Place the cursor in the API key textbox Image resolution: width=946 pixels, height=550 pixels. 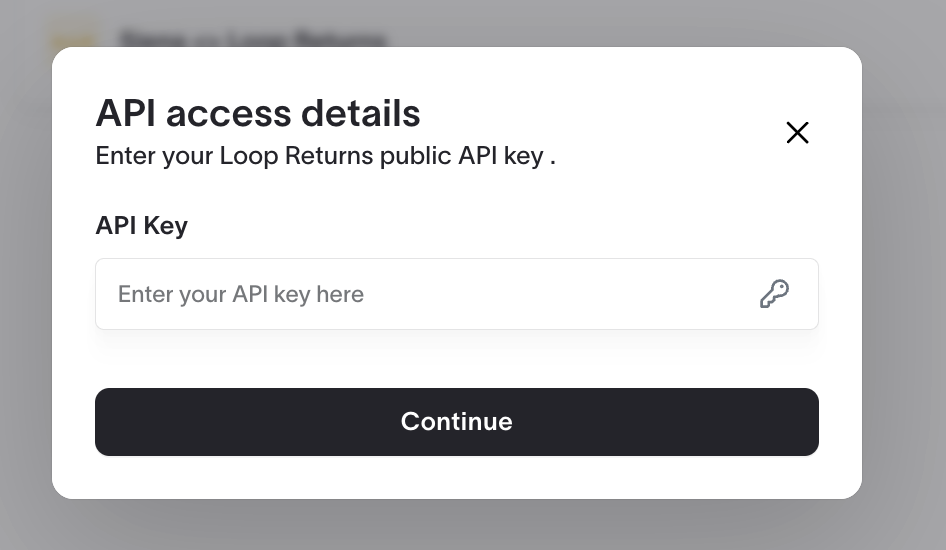pyautogui.click(x=457, y=294)
